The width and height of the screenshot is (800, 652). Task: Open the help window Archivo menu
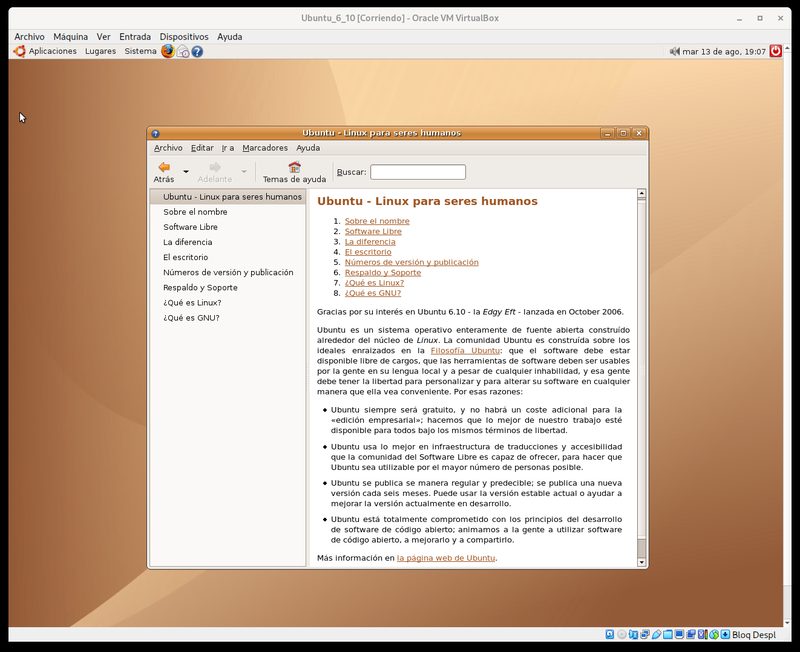tap(168, 147)
